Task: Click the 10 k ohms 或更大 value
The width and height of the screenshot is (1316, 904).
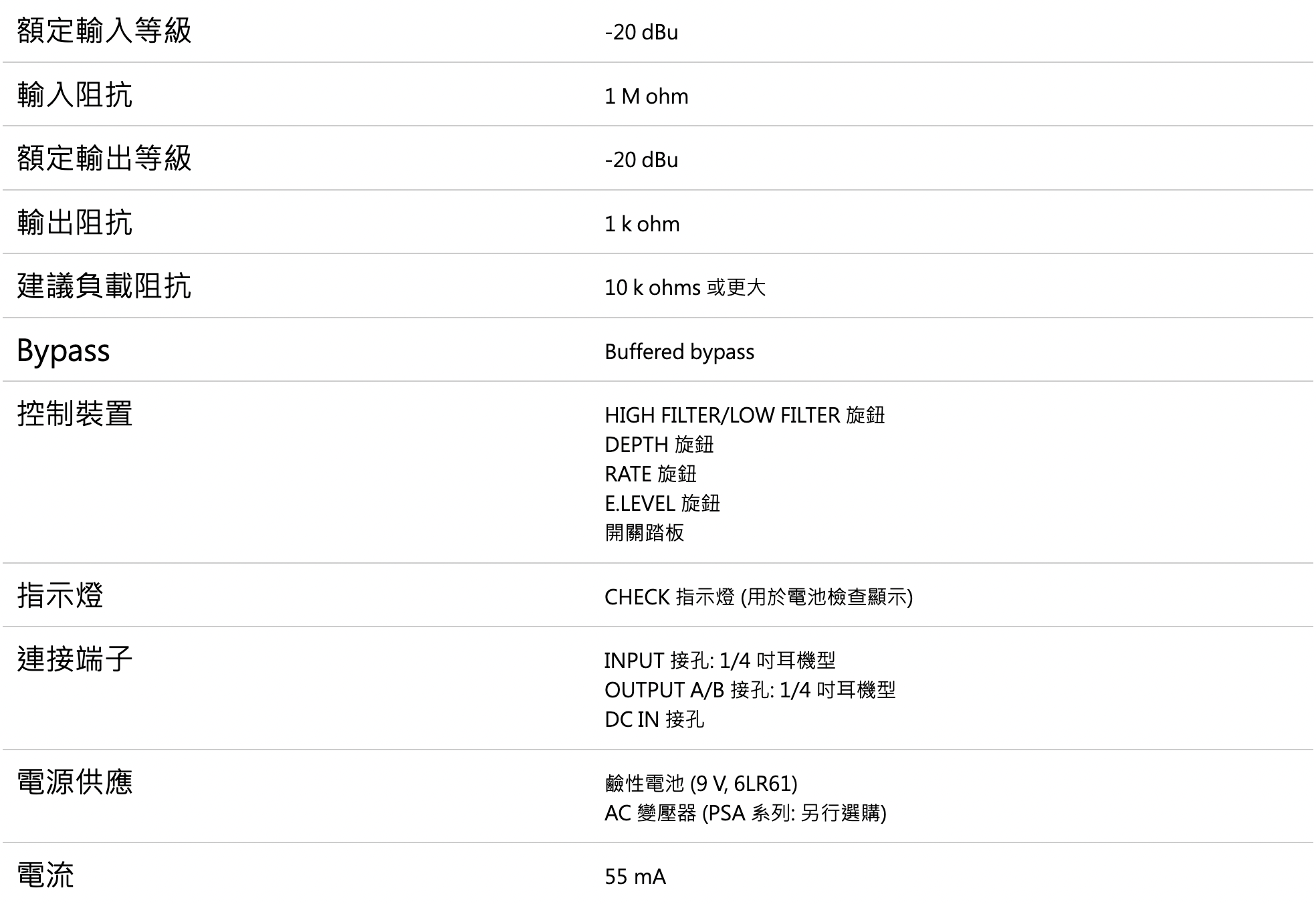Action: [x=685, y=288]
